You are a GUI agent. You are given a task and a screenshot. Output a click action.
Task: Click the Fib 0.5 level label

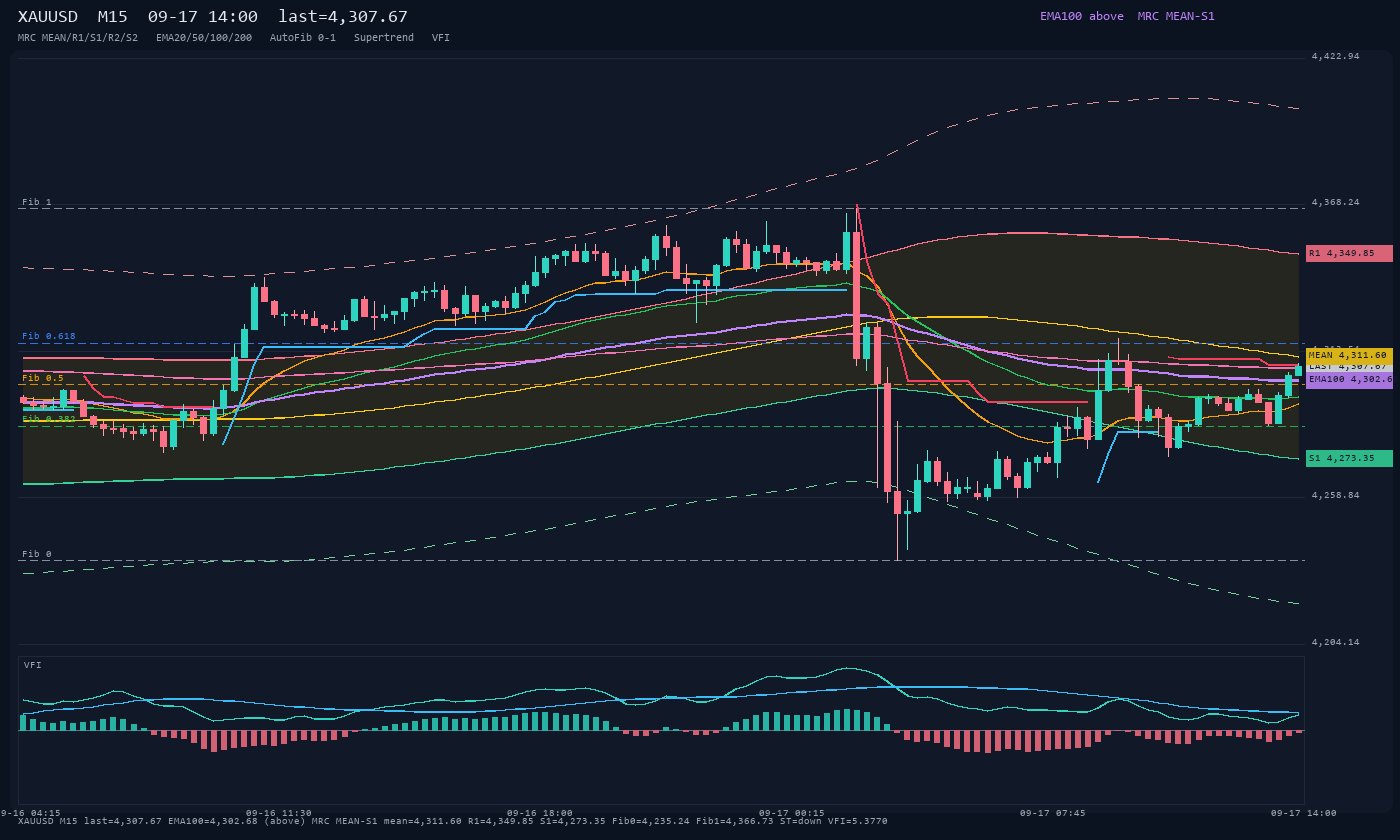(x=43, y=378)
